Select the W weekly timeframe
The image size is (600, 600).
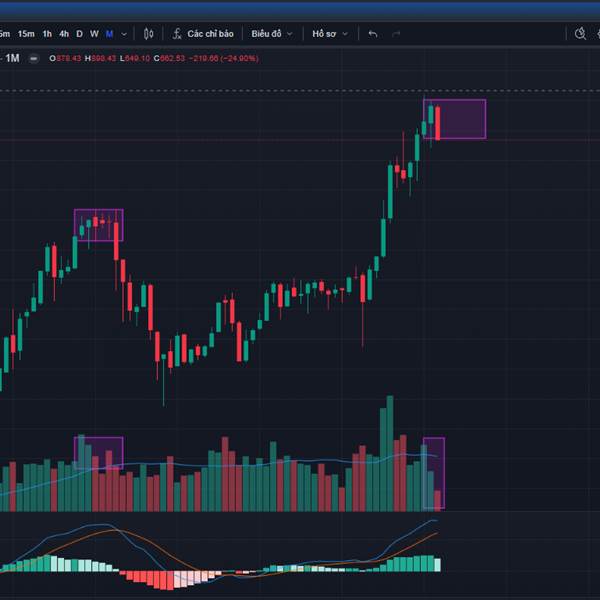click(94, 34)
